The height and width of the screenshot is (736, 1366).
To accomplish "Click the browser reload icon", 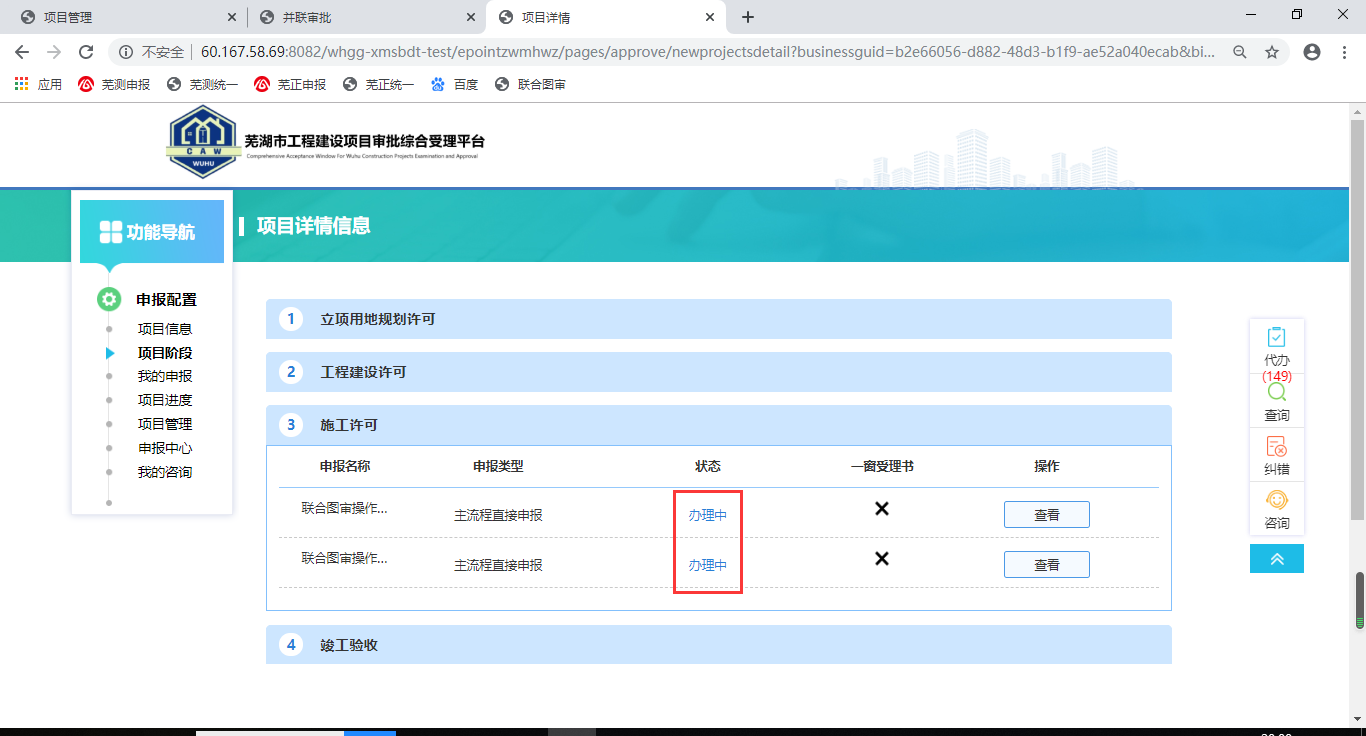I will (86, 52).
